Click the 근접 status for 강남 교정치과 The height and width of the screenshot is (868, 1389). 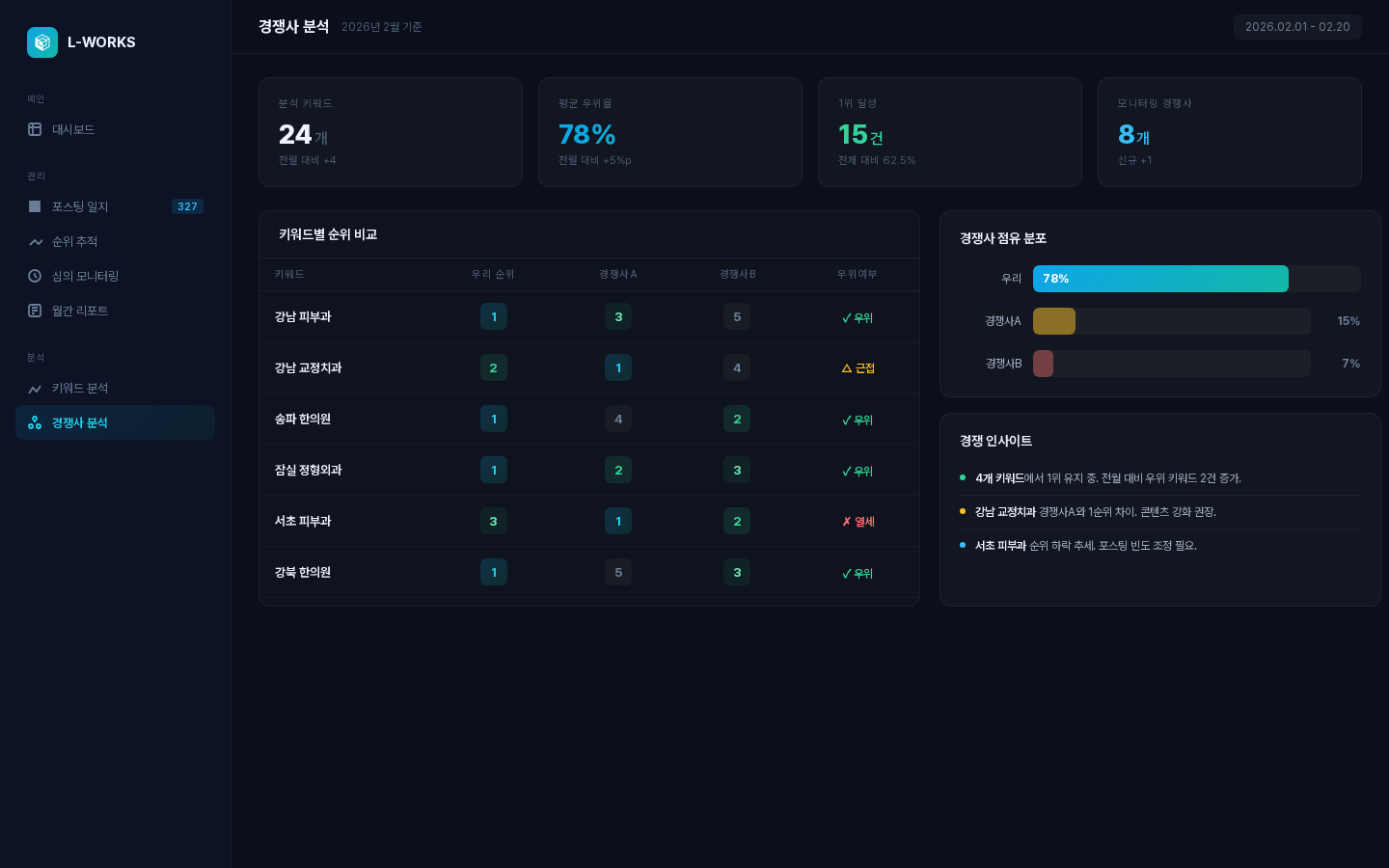click(x=858, y=368)
